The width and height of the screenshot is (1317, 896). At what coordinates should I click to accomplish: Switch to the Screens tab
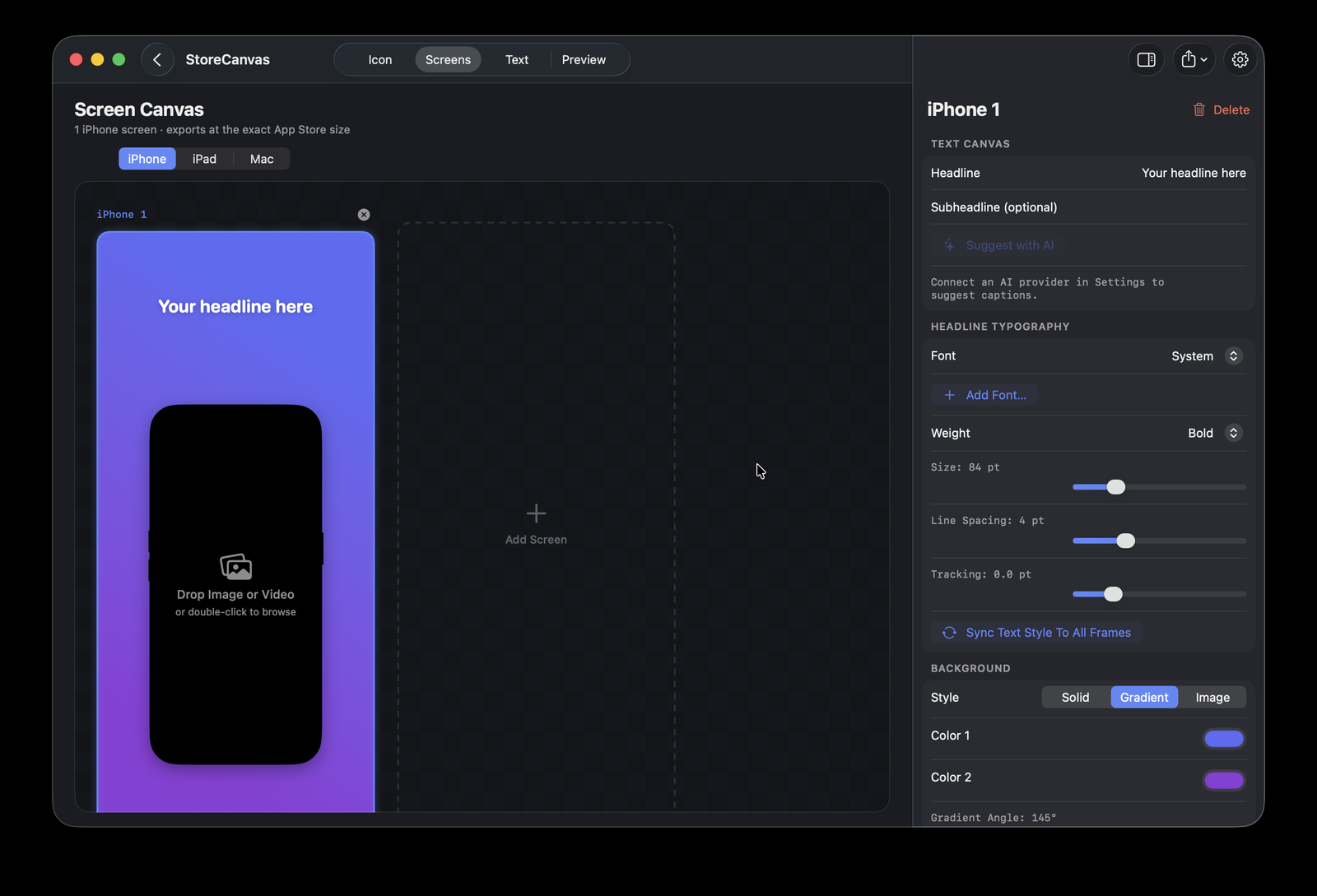click(448, 59)
